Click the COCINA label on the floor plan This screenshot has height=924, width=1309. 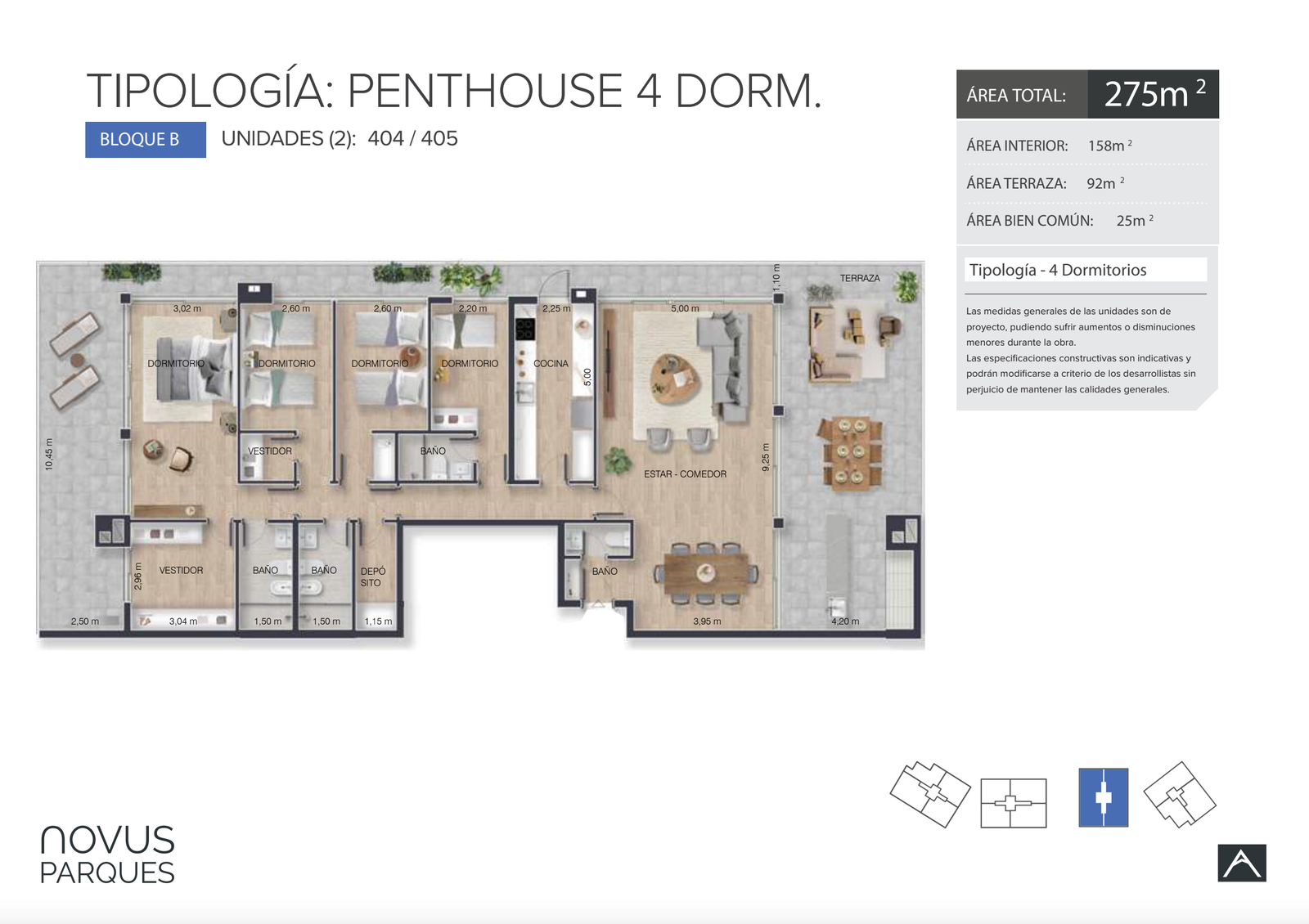[551, 364]
